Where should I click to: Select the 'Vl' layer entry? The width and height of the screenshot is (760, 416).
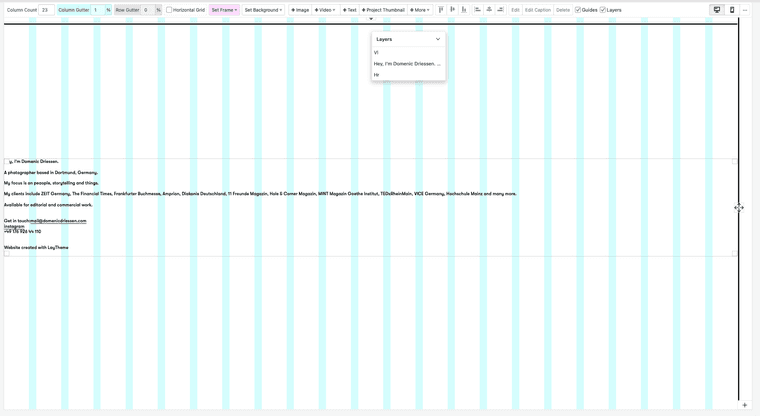377,53
